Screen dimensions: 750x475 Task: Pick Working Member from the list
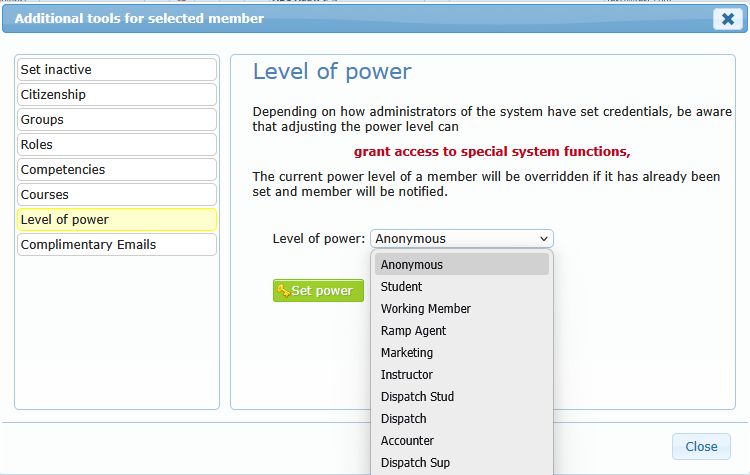tap(461, 309)
